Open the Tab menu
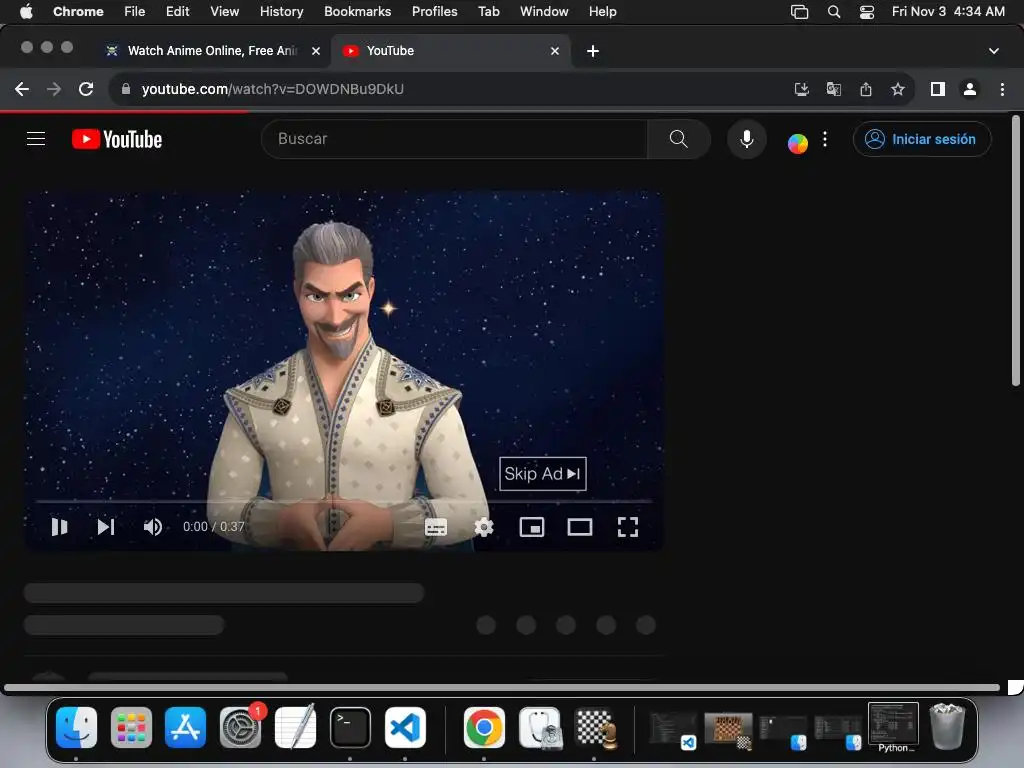1024x768 pixels. pyautogui.click(x=488, y=11)
